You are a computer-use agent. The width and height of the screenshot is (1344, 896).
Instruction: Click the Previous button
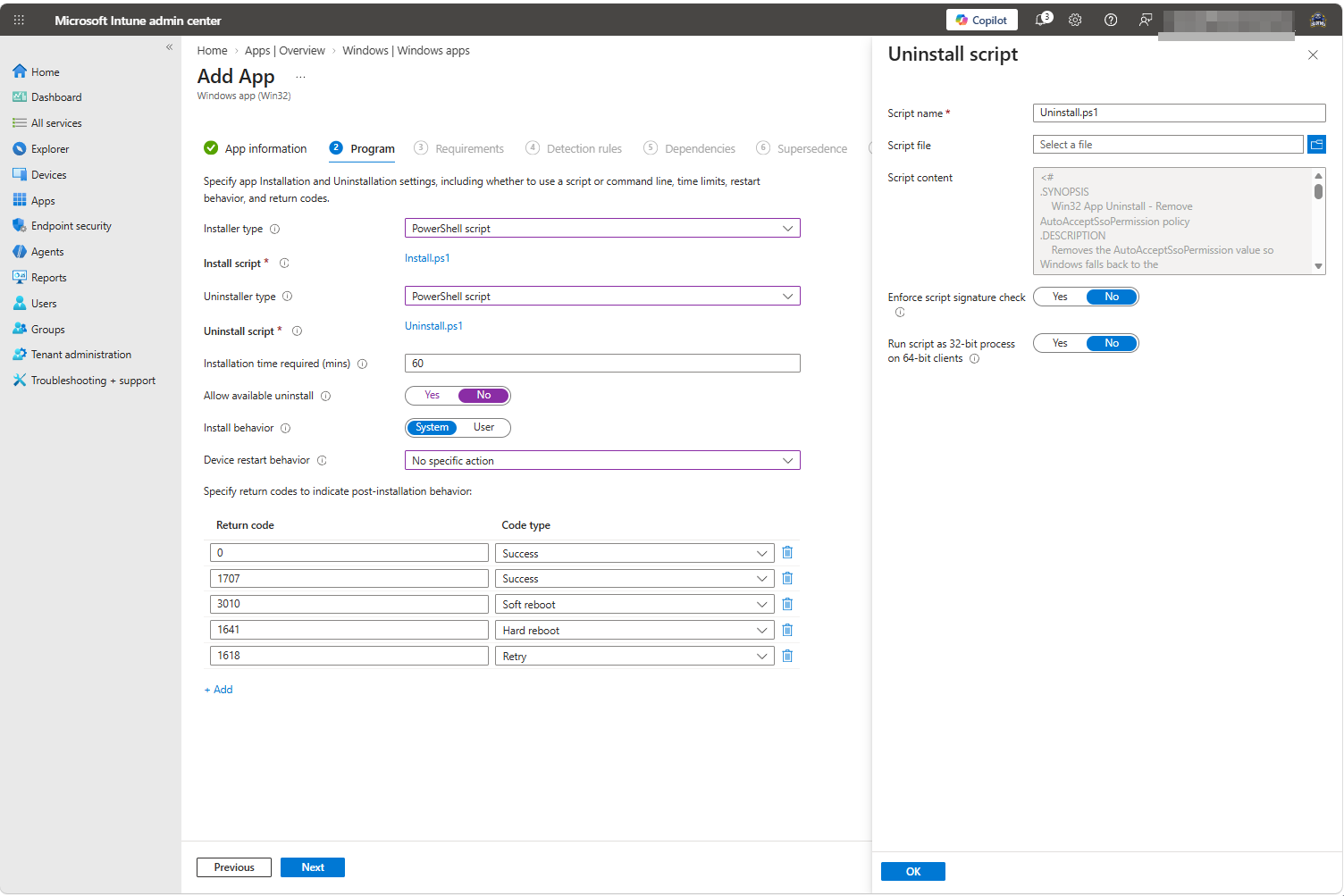[x=234, y=867]
